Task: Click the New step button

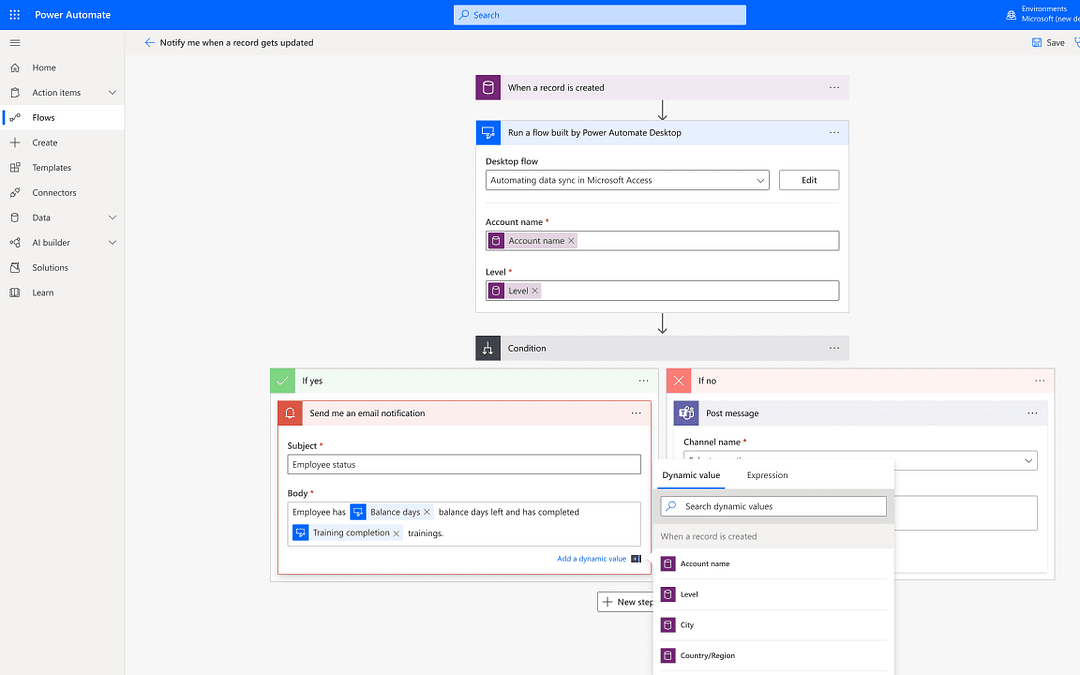Action: (x=625, y=602)
